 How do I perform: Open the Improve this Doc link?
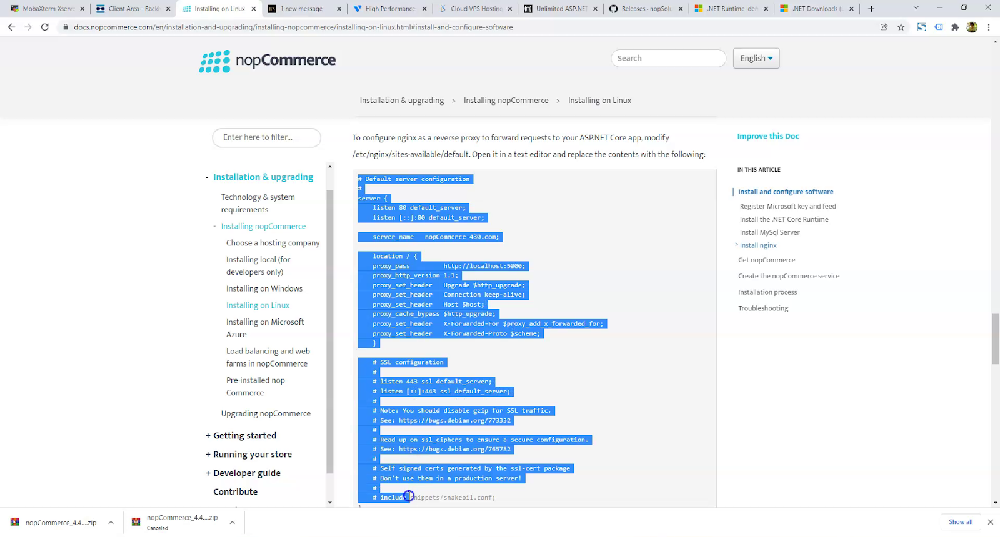tap(767, 137)
